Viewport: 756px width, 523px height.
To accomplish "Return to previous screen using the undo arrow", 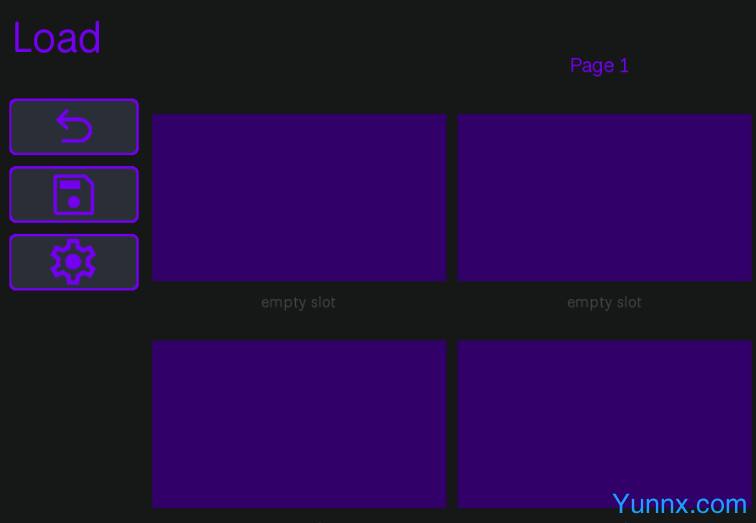I will tap(74, 127).
